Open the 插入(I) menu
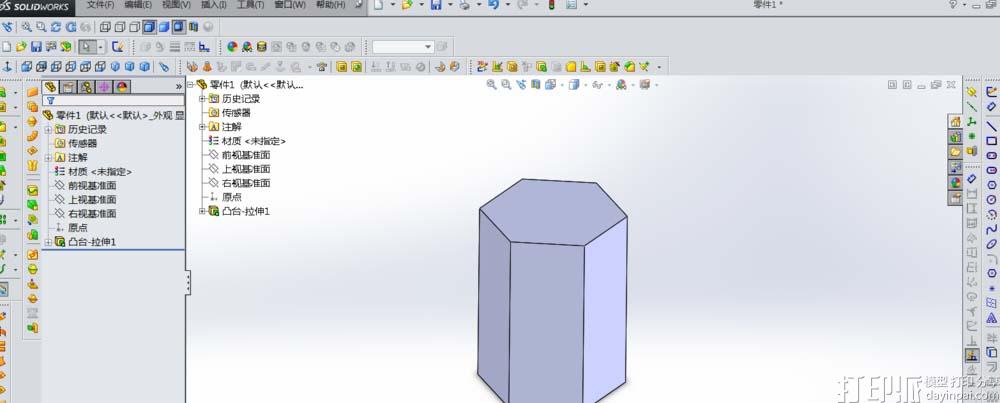Screen dimensions: 1000x403 214,4
